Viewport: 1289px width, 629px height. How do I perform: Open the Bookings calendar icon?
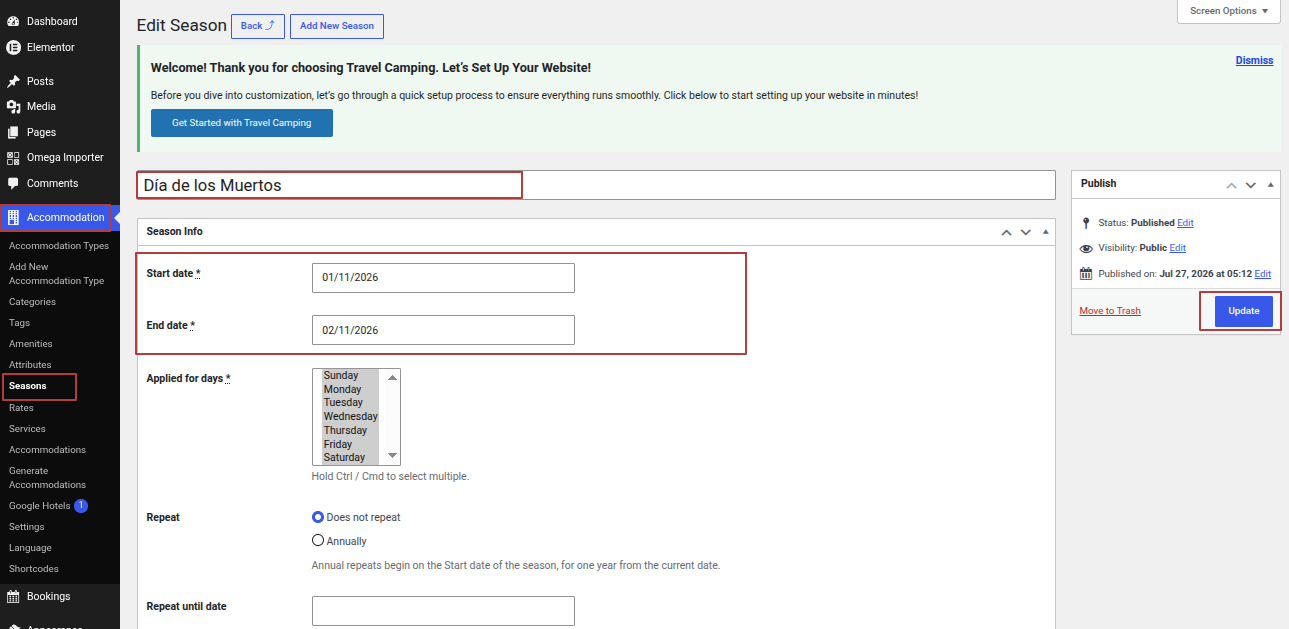point(13,596)
